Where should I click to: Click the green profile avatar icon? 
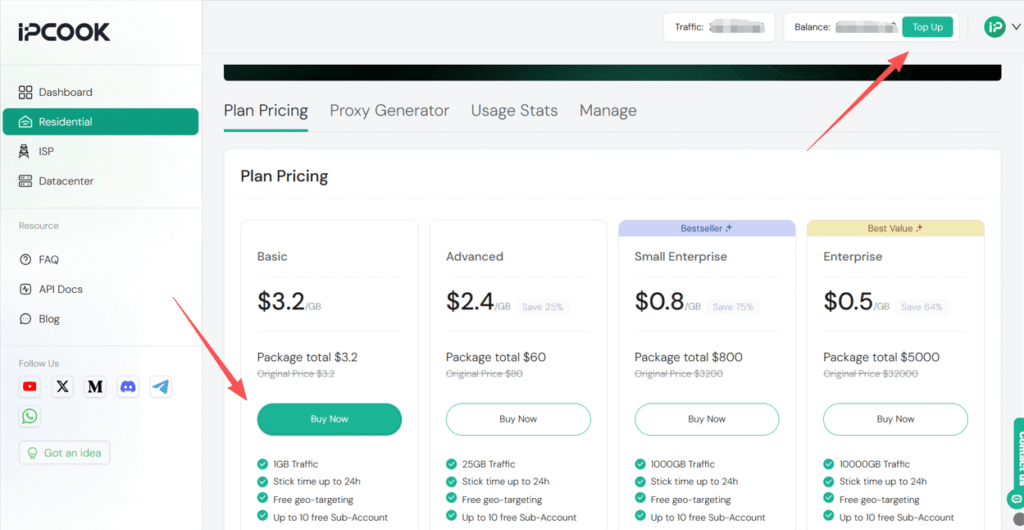[994, 27]
